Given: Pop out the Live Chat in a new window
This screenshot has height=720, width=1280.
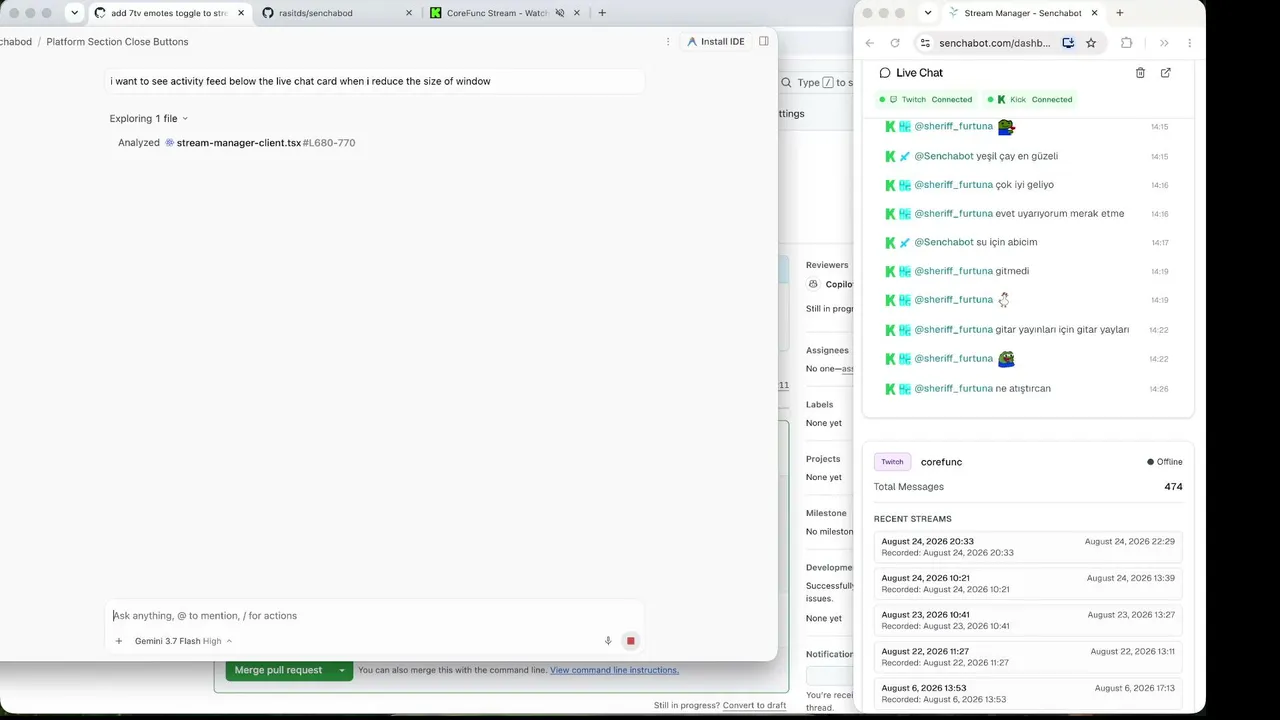Looking at the screenshot, I should (1166, 73).
